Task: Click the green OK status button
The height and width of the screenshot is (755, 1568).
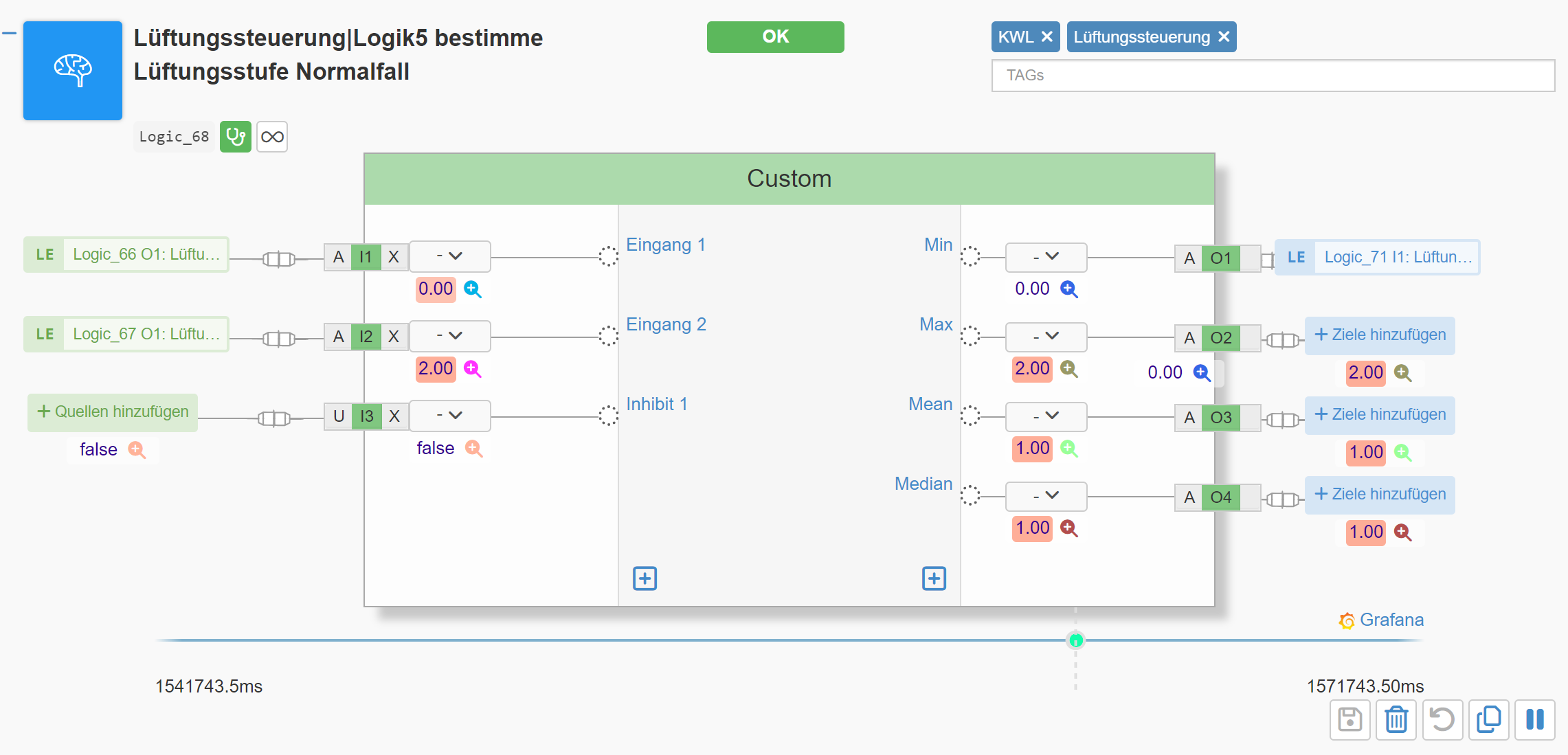Action: 776,37
